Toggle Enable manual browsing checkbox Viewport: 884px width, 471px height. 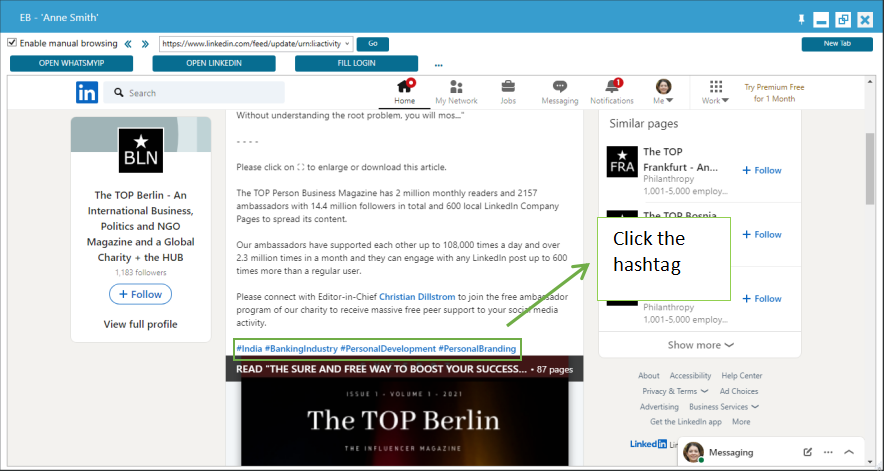pos(12,43)
